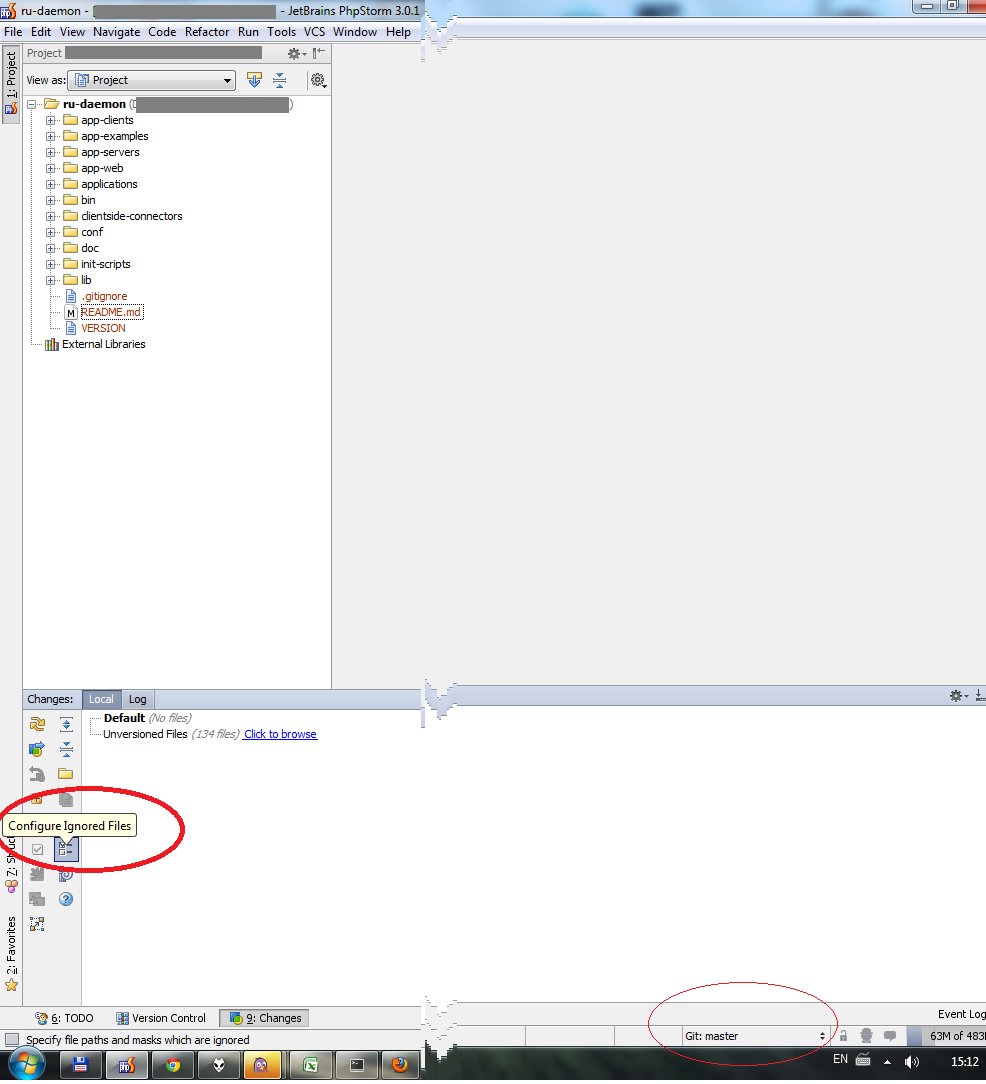Click the speech bubble icon in status bar
Viewport: 986px width, 1084px height.
pos(890,1036)
